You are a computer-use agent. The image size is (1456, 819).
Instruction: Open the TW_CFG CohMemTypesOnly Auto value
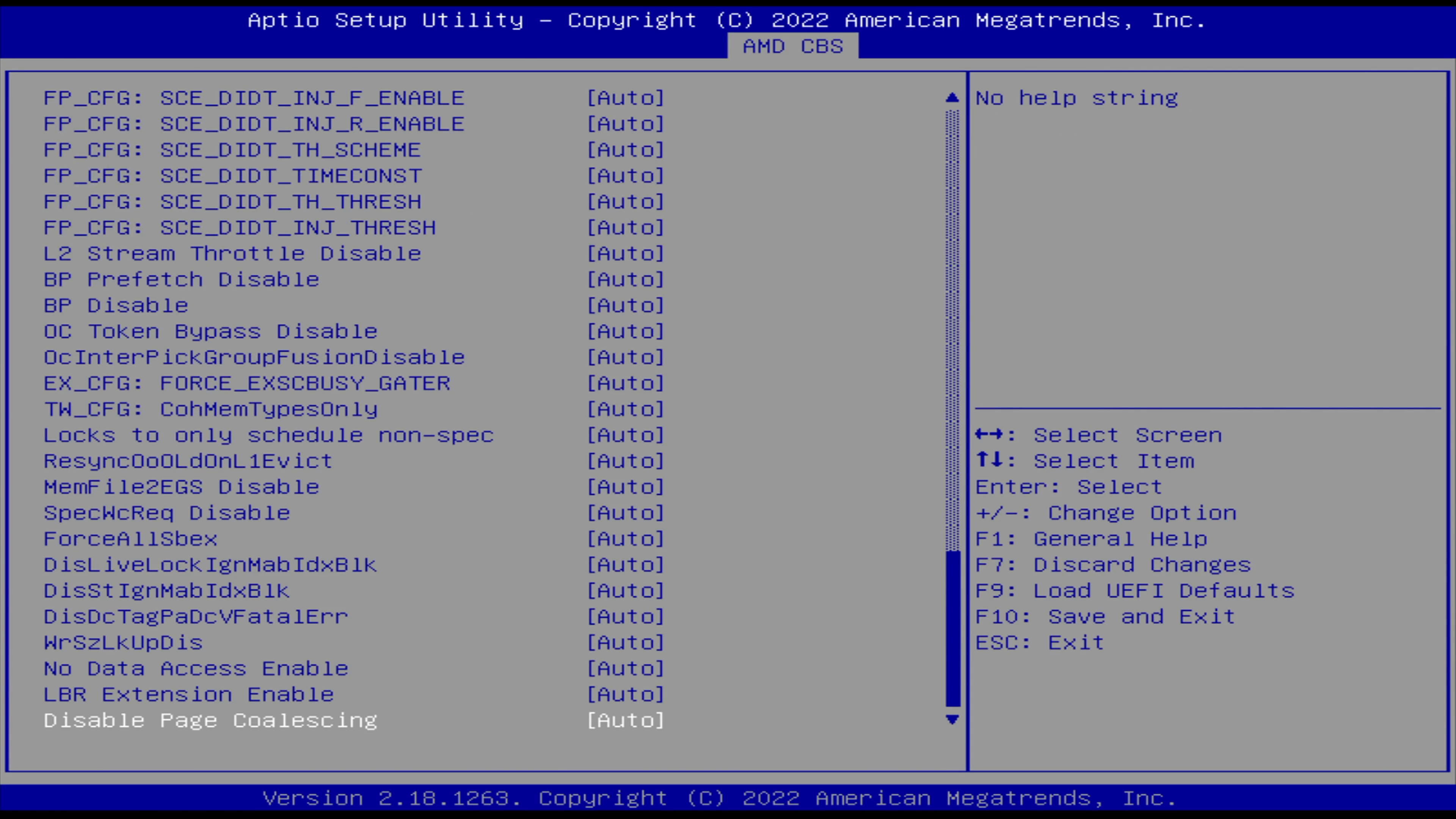point(626,409)
